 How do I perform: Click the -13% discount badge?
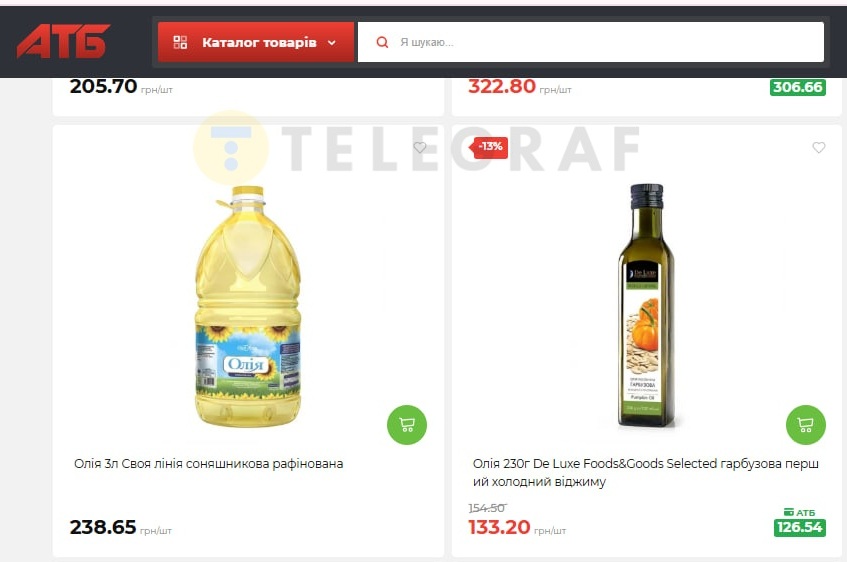489,147
